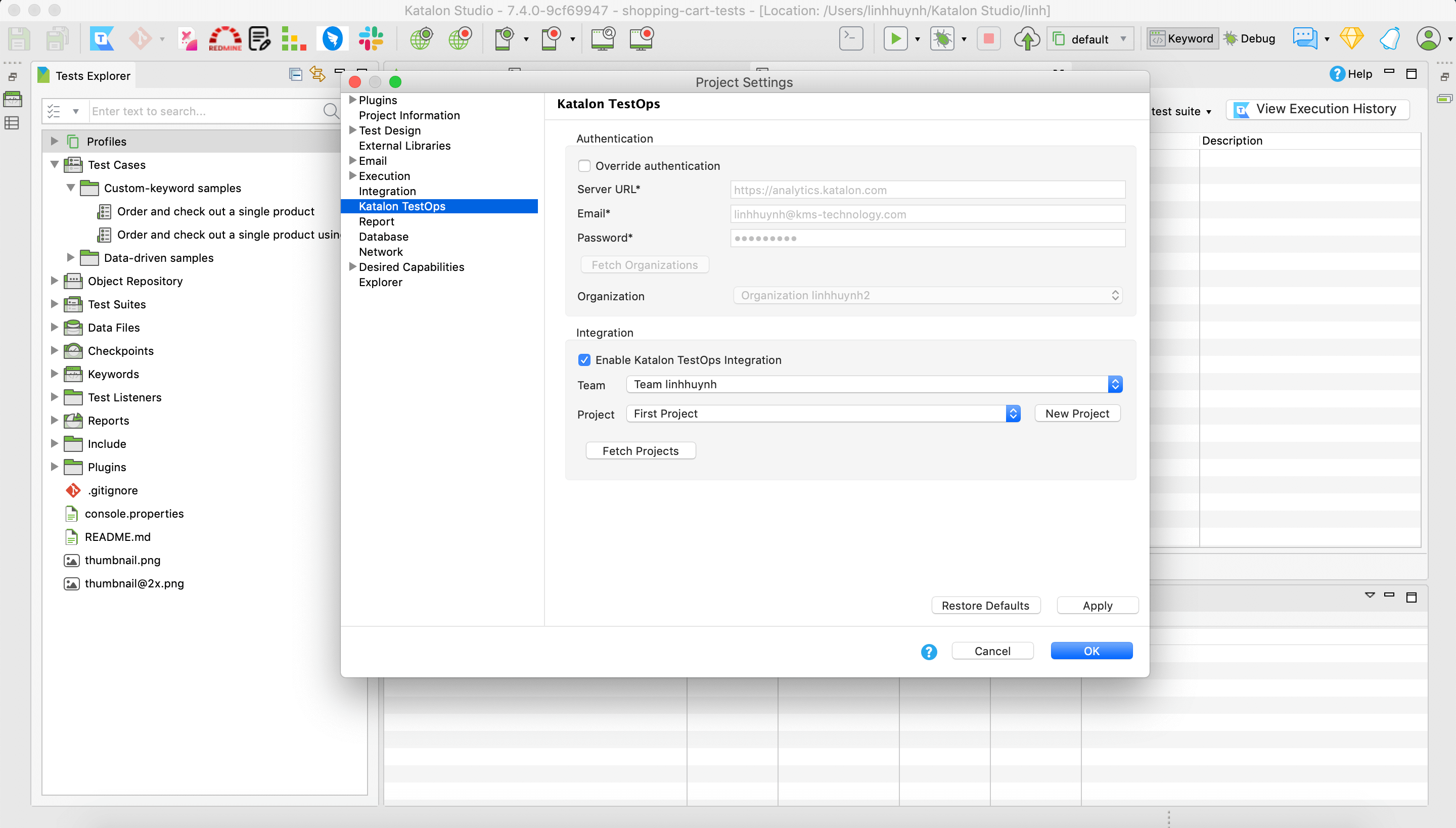
Task: Click the Spy Web globe icon
Action: coord(422,38)
